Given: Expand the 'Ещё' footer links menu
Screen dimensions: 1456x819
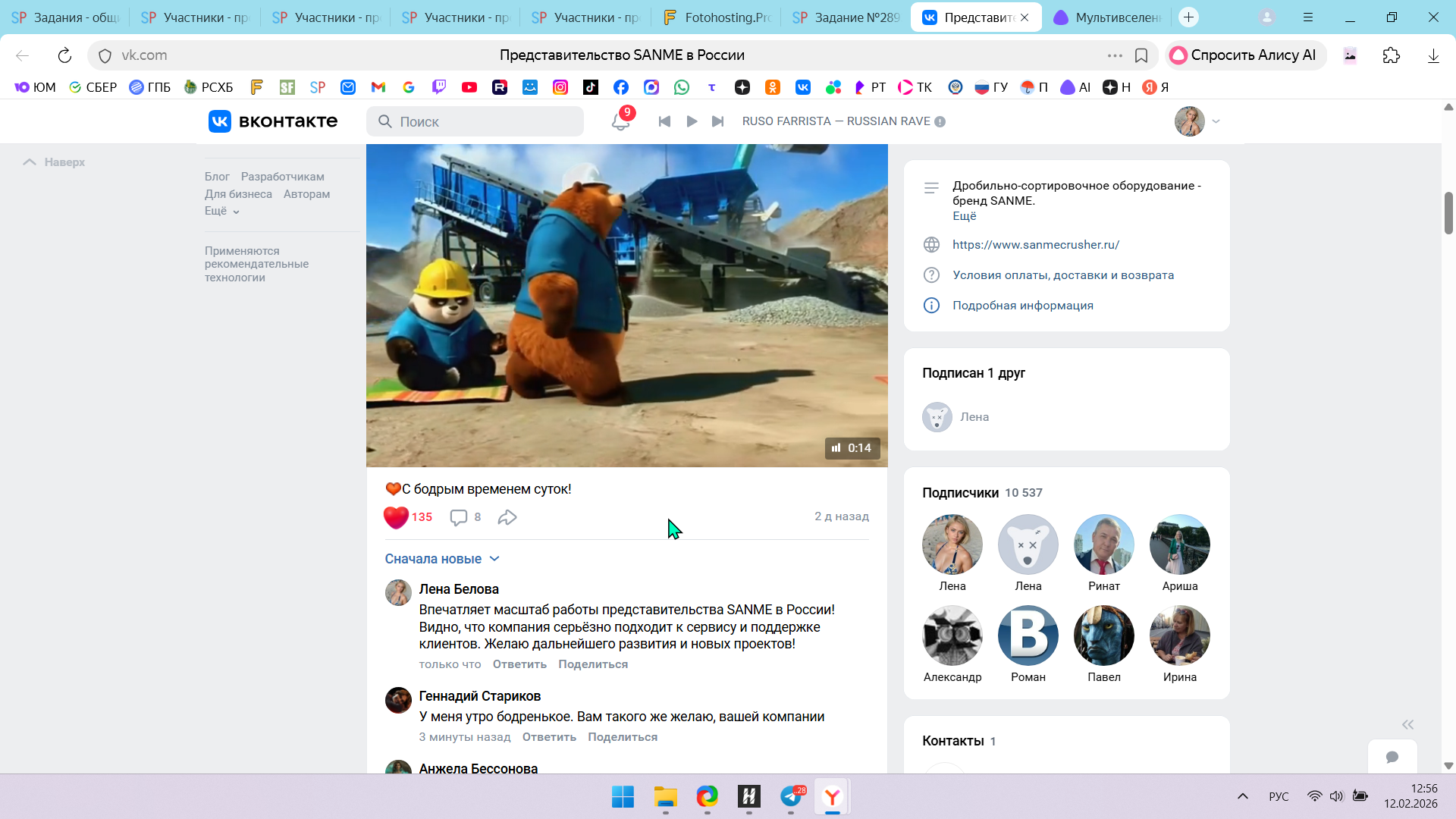Looking at the screenshot, I should 221,211.
